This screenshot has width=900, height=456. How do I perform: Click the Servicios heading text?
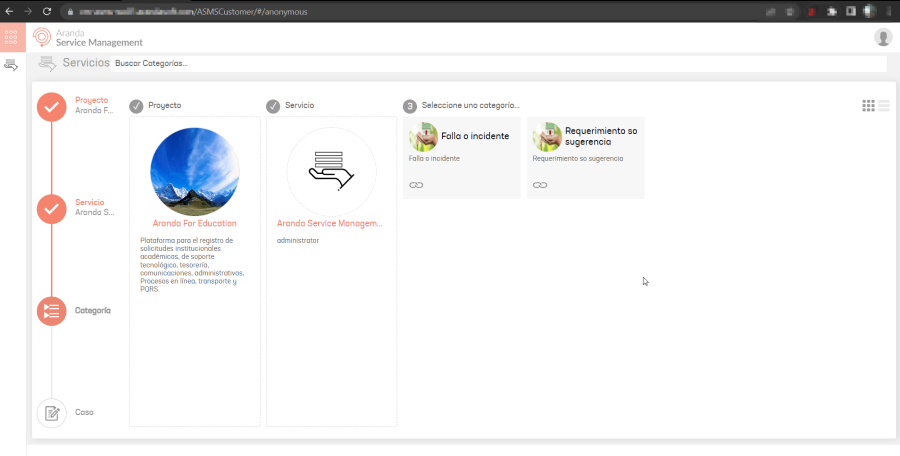coord(86,63)
